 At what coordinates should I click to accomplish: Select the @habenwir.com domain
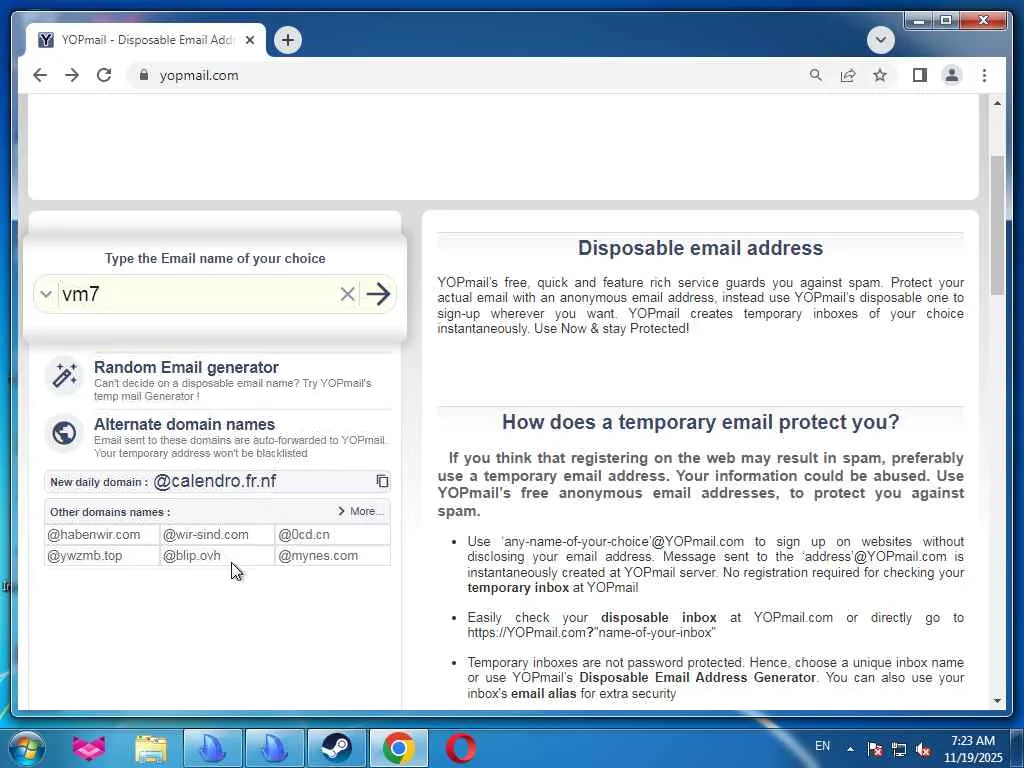(x=93, y=534)
